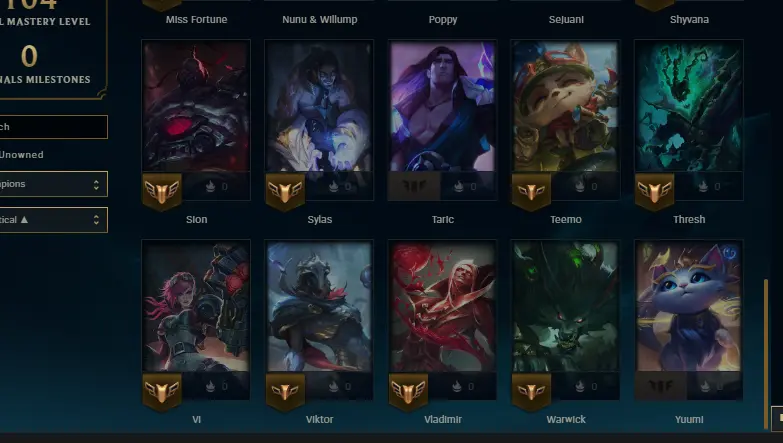783x443 pixels.
Task: Click Taric's dimmed mastery crest icon
Action: pos(414,186)
